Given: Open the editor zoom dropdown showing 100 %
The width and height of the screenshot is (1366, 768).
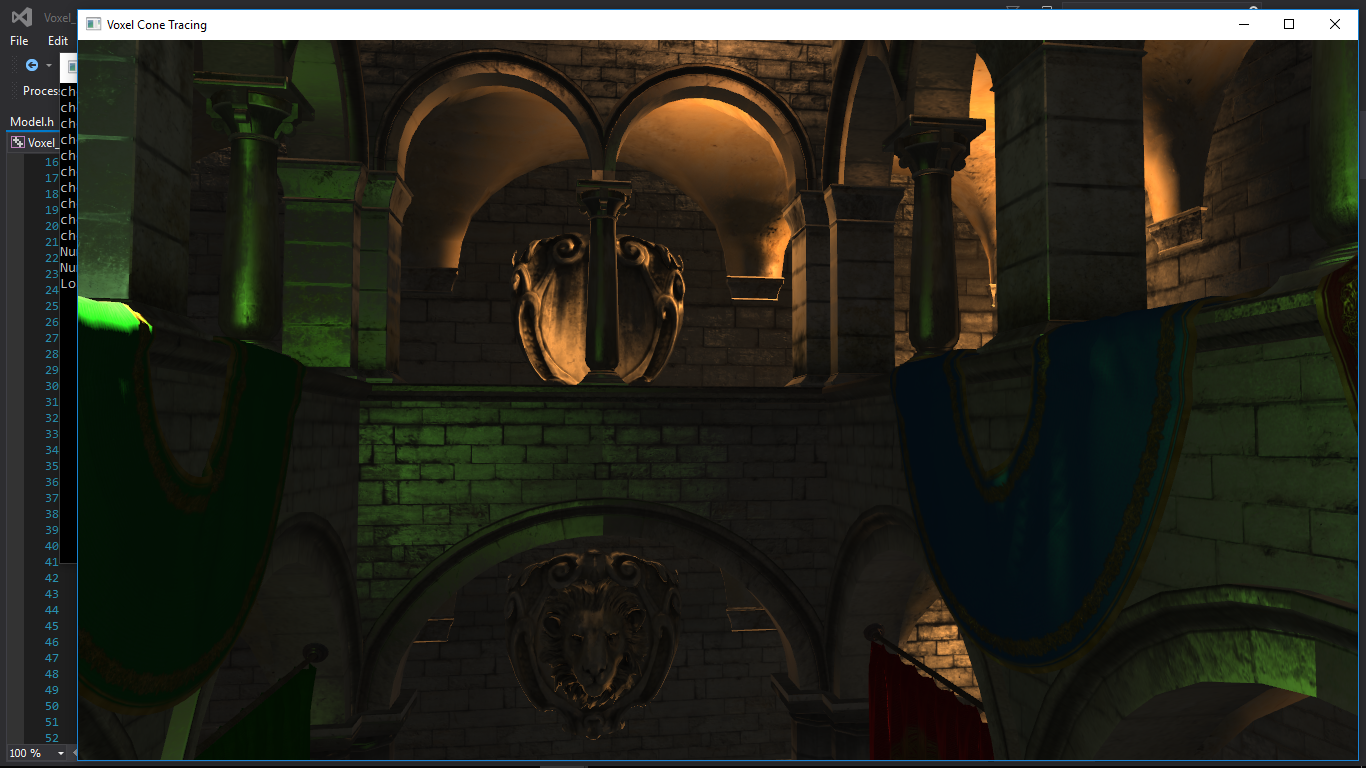Looking at the screenshot, I should pos(59,754).
